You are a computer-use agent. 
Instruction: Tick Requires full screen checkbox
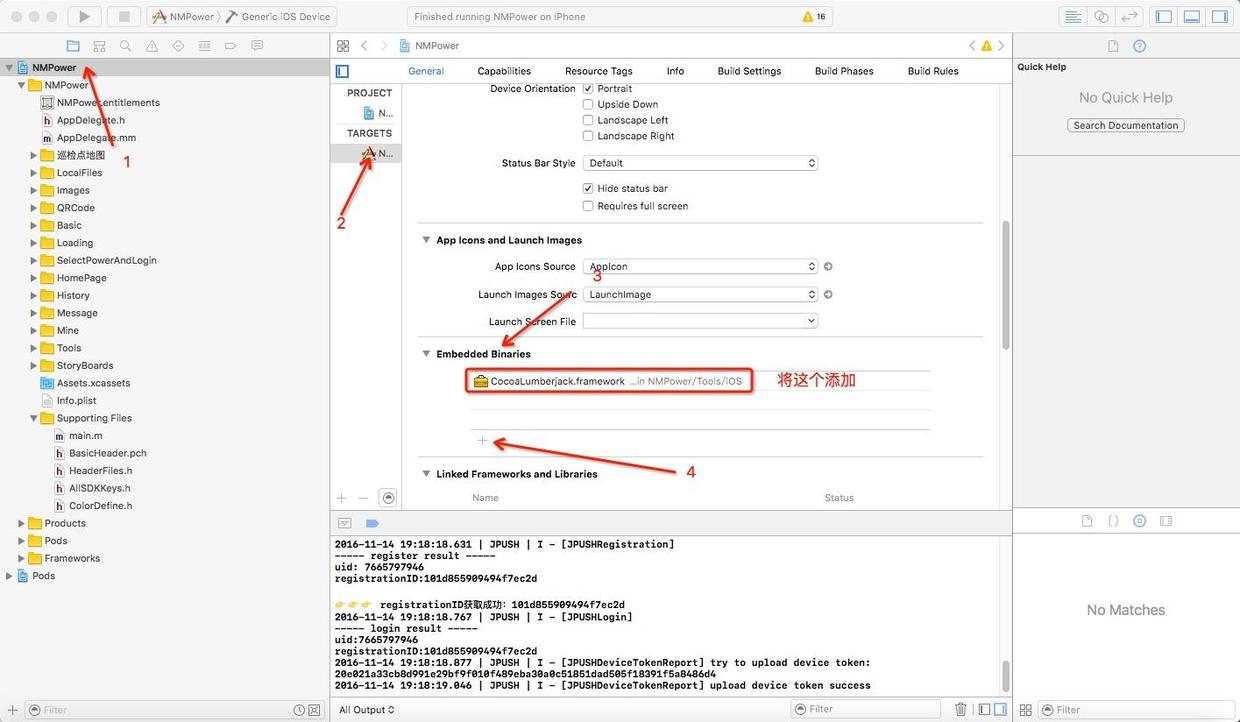[x=588, y=206]
